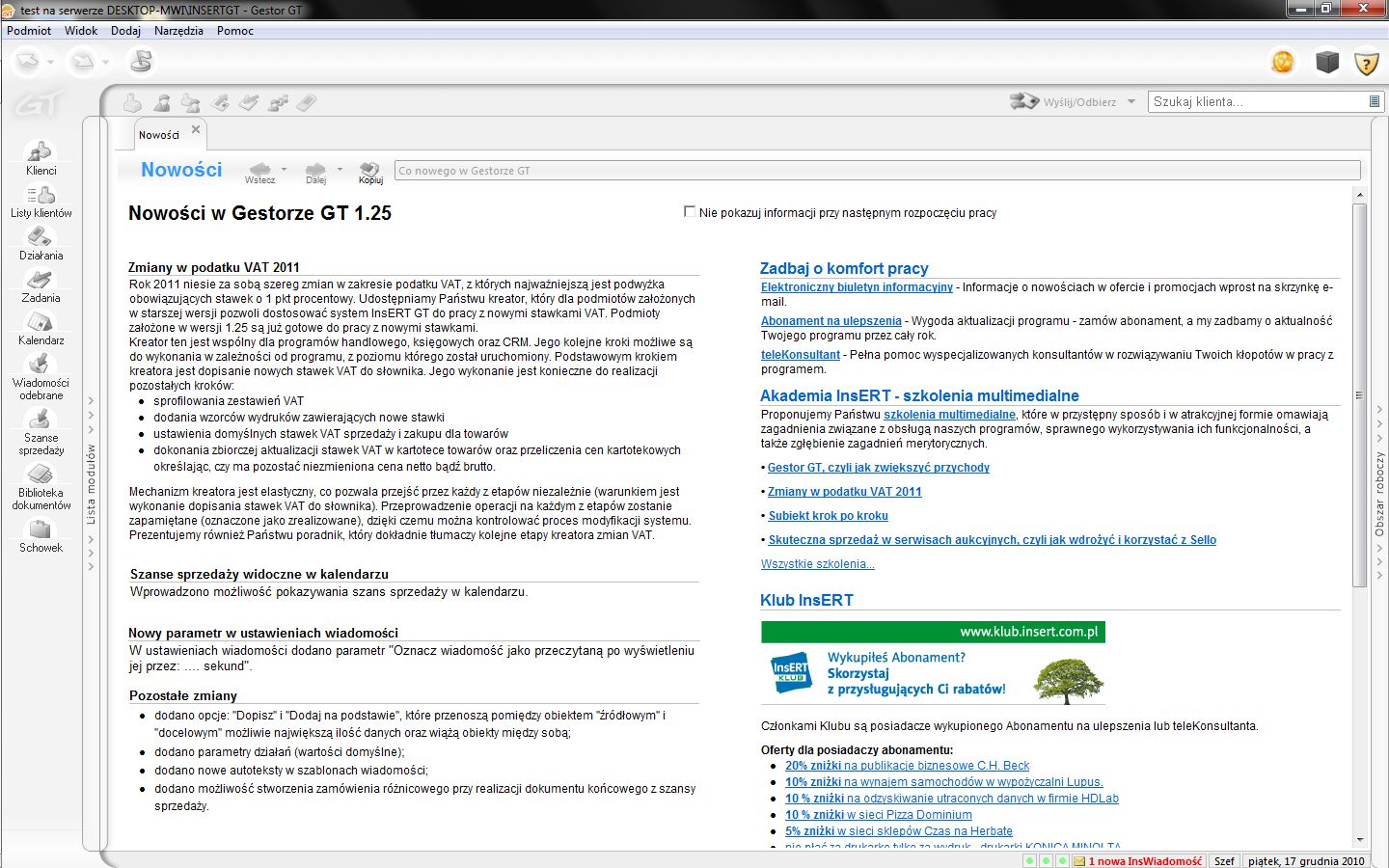The height and width of the screenshot is (868, 1389).
Task: Open the Kalendarz module
Action: 41,329
